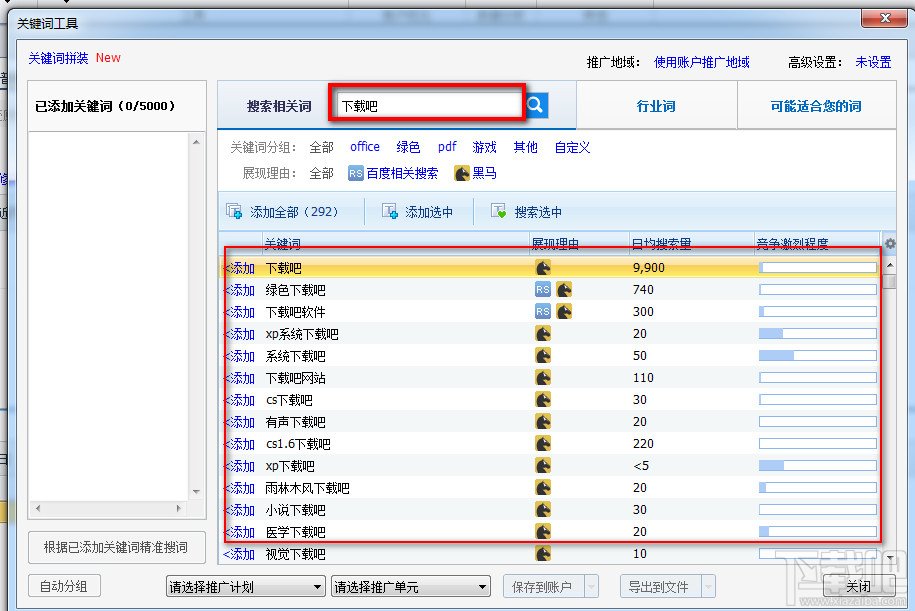The image size is (915, 611).
Task: Click the dark horse icon in xp下载吧 row
Action: 543,466
